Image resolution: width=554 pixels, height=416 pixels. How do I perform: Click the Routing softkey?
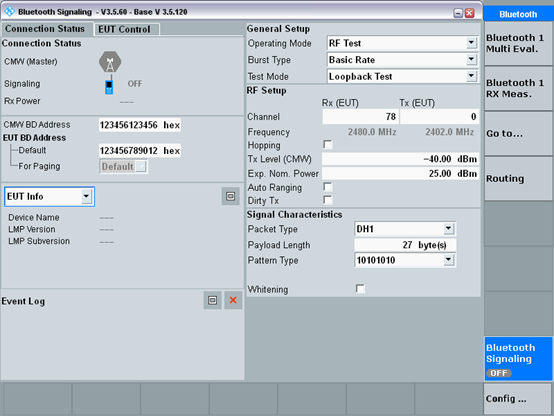518,178
